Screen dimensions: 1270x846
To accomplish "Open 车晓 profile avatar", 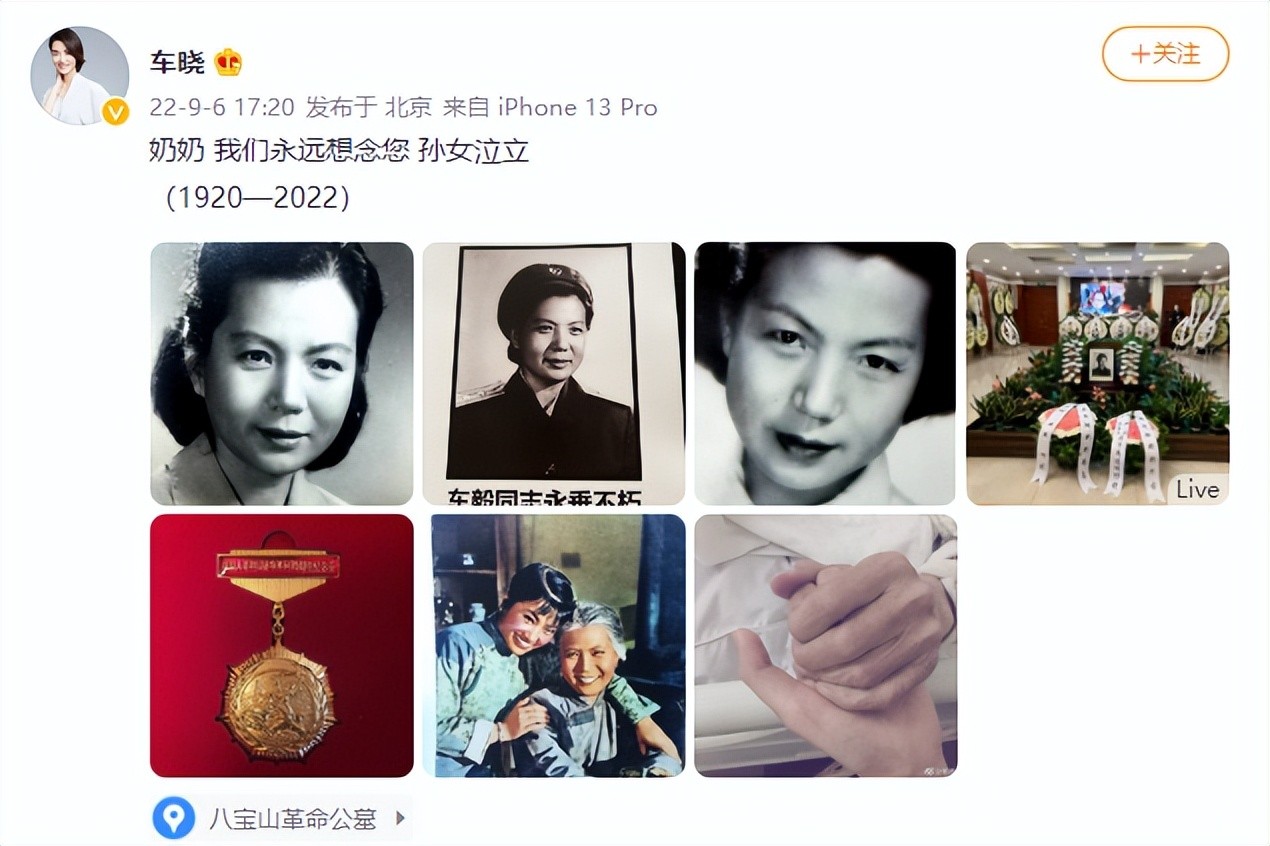I will click(x=80, y=76).
